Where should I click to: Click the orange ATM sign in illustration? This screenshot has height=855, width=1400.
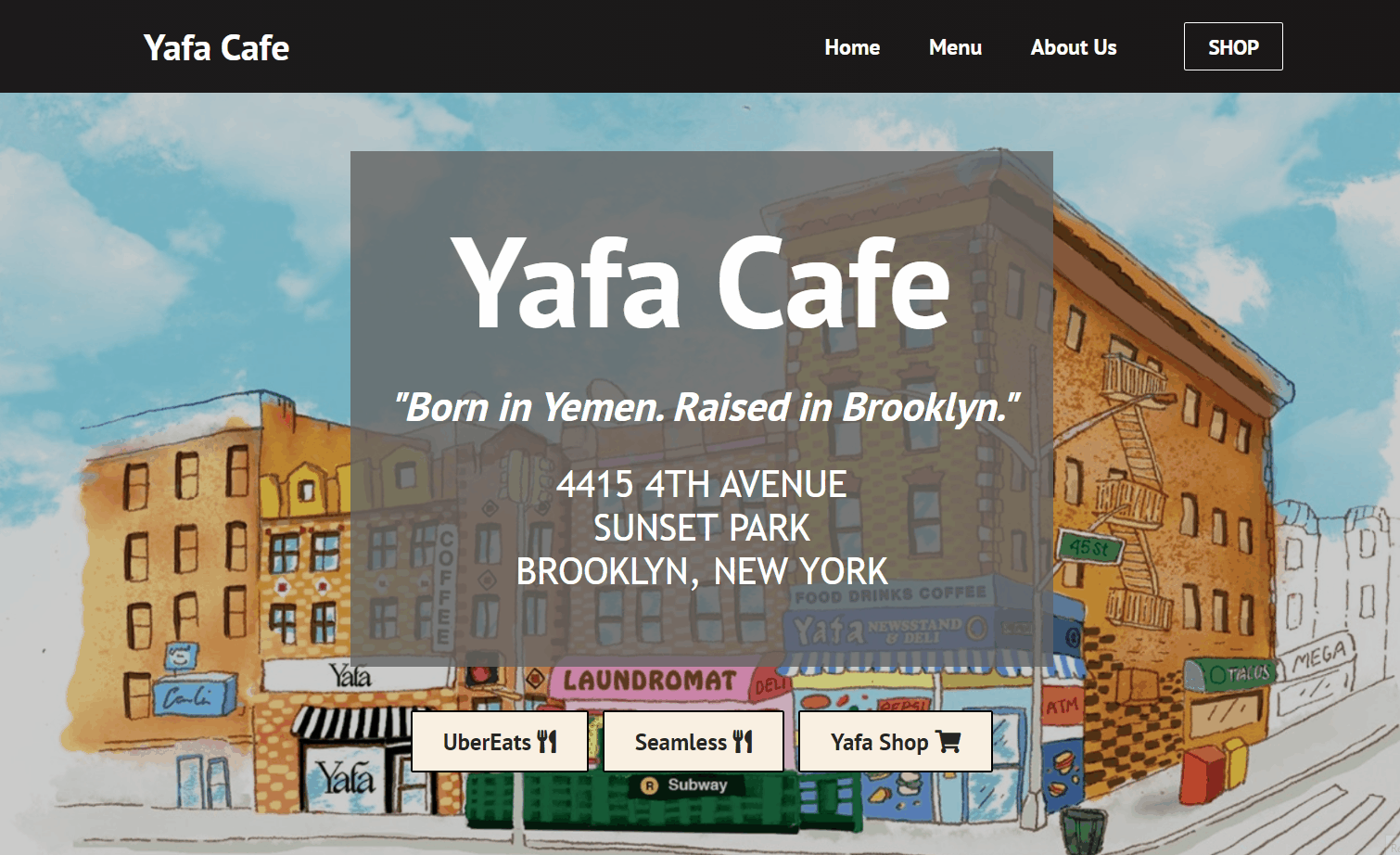[x=1062, y=707]
